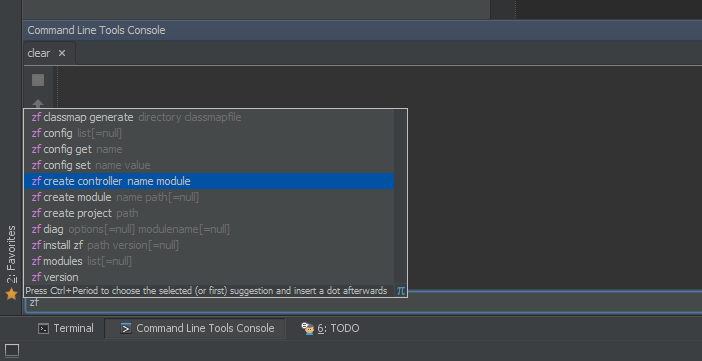Open the 2: Favorites side panel

11,263
